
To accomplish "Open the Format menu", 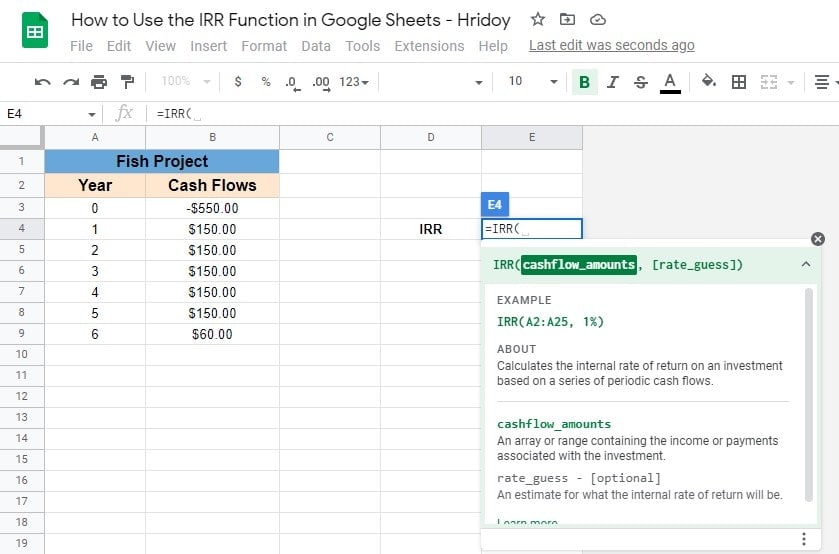I will click(x=264, y=46).
